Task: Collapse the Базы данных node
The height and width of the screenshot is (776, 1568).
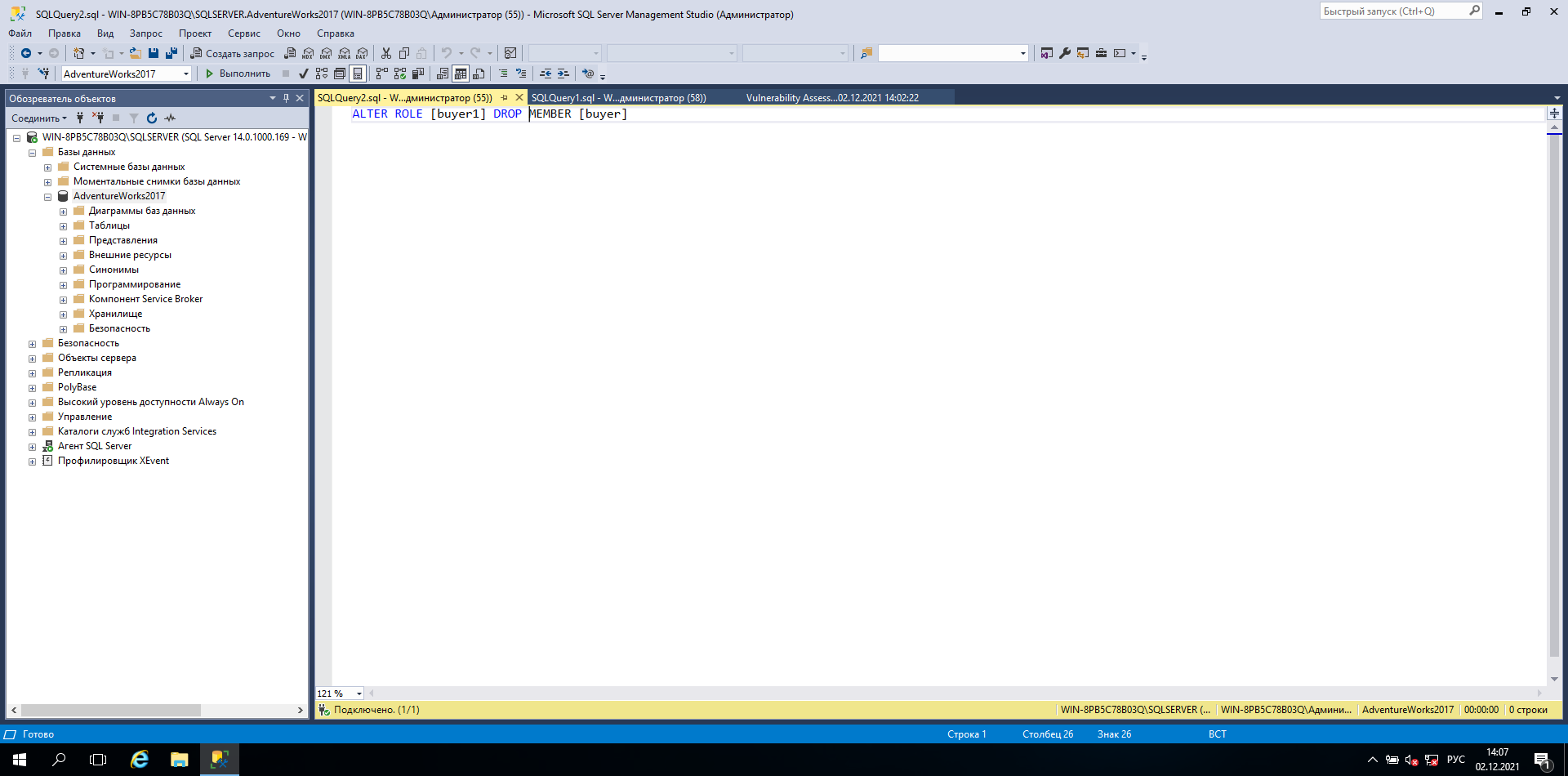Action: pos(32,153)
